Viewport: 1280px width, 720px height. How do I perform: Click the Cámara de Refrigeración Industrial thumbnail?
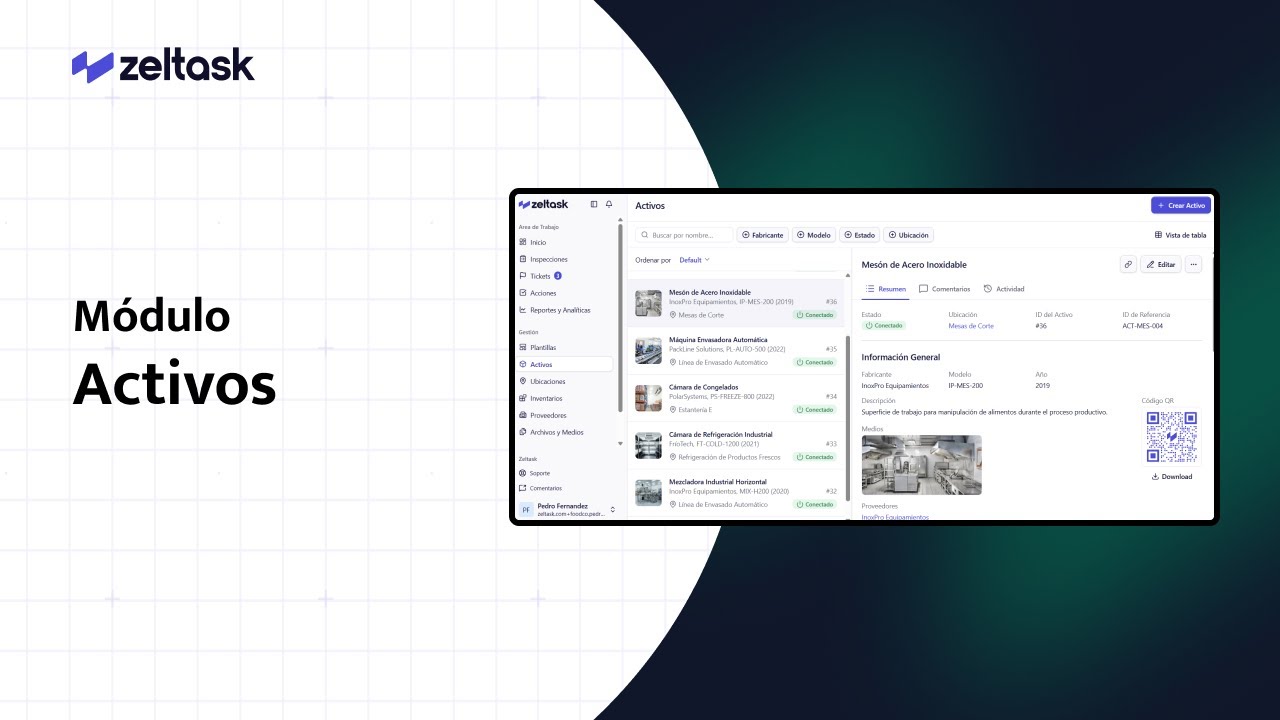coord(648,445)
